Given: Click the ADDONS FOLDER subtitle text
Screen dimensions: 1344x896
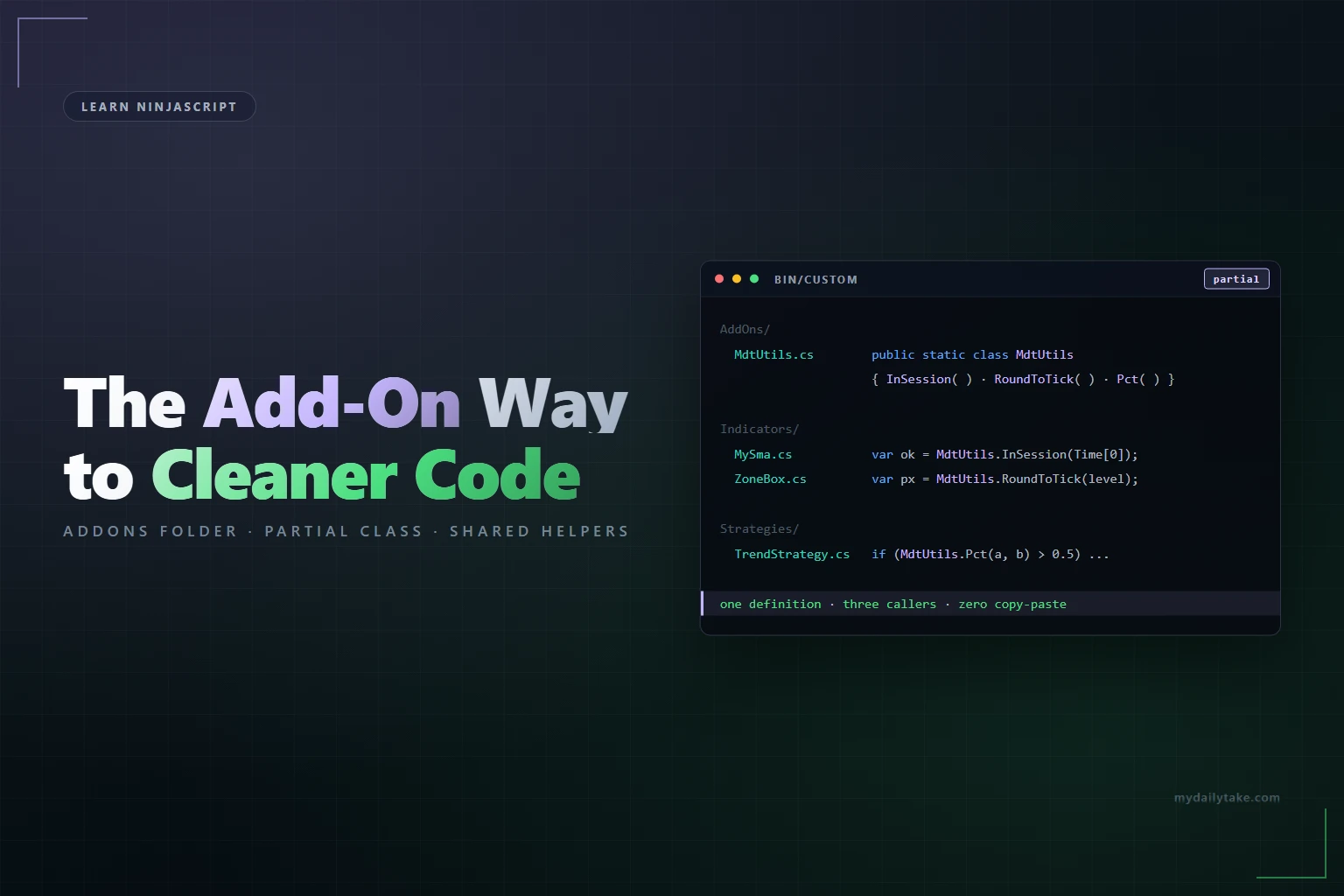Looking at the screenshot, I should [150, 531].
